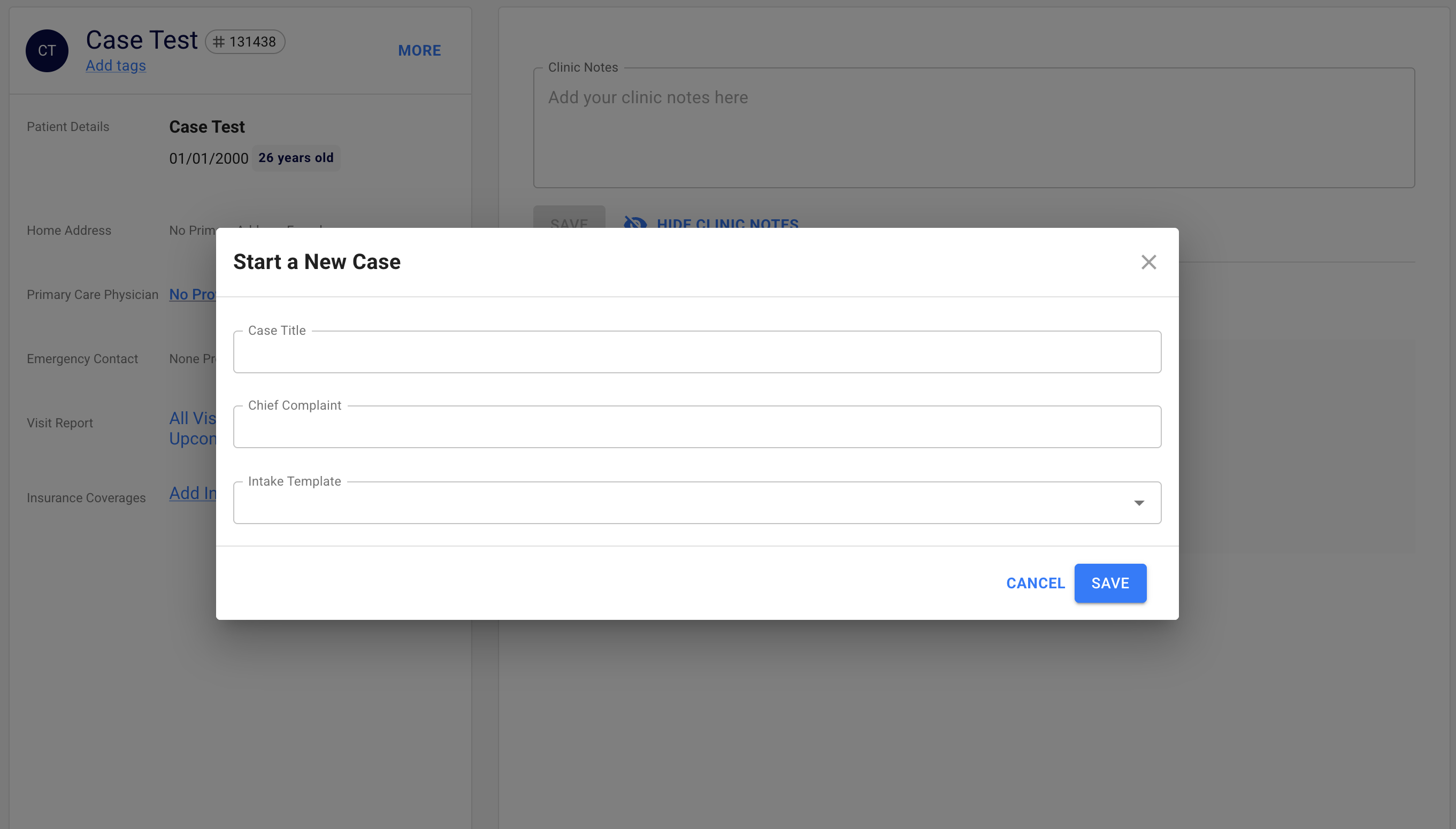Screen dimensions: 1456x829
Task: Click the Emergency Contact label
Action: click(x=82, y=359)
